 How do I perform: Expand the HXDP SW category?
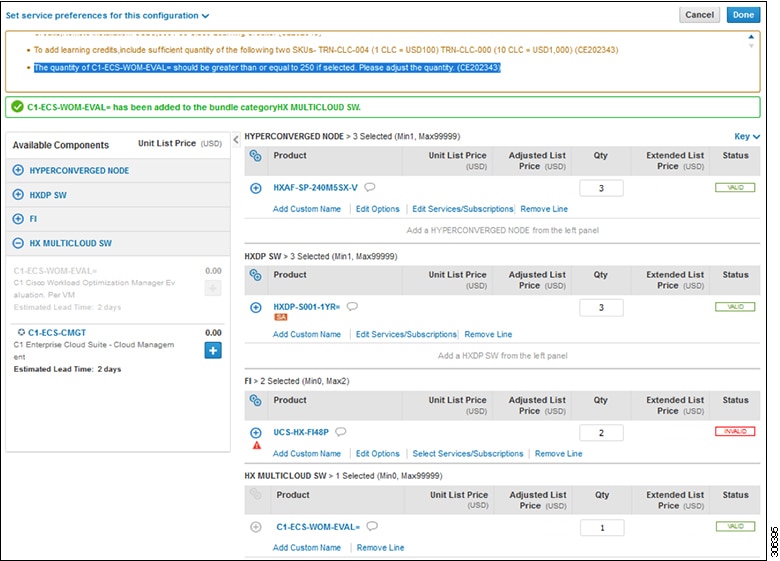point(18,195)
